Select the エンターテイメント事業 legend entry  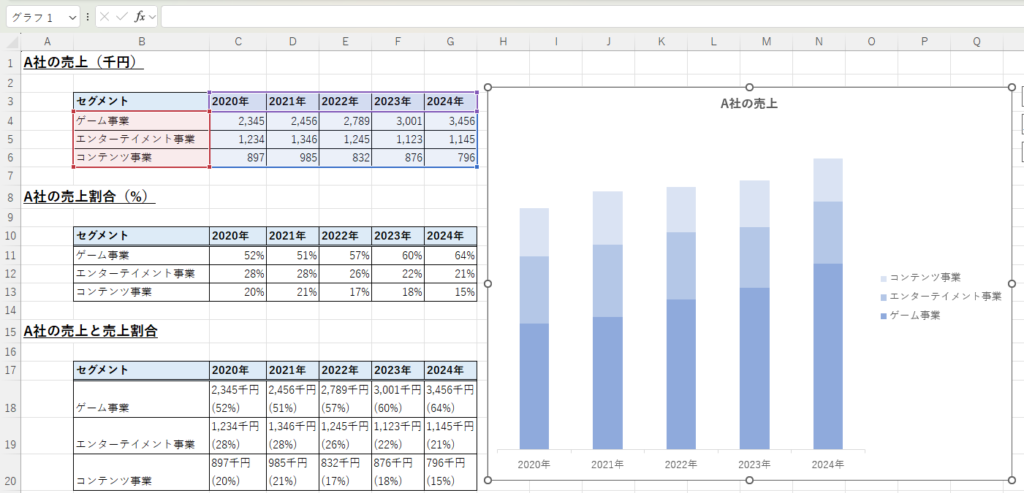click(x=944, y=297)
